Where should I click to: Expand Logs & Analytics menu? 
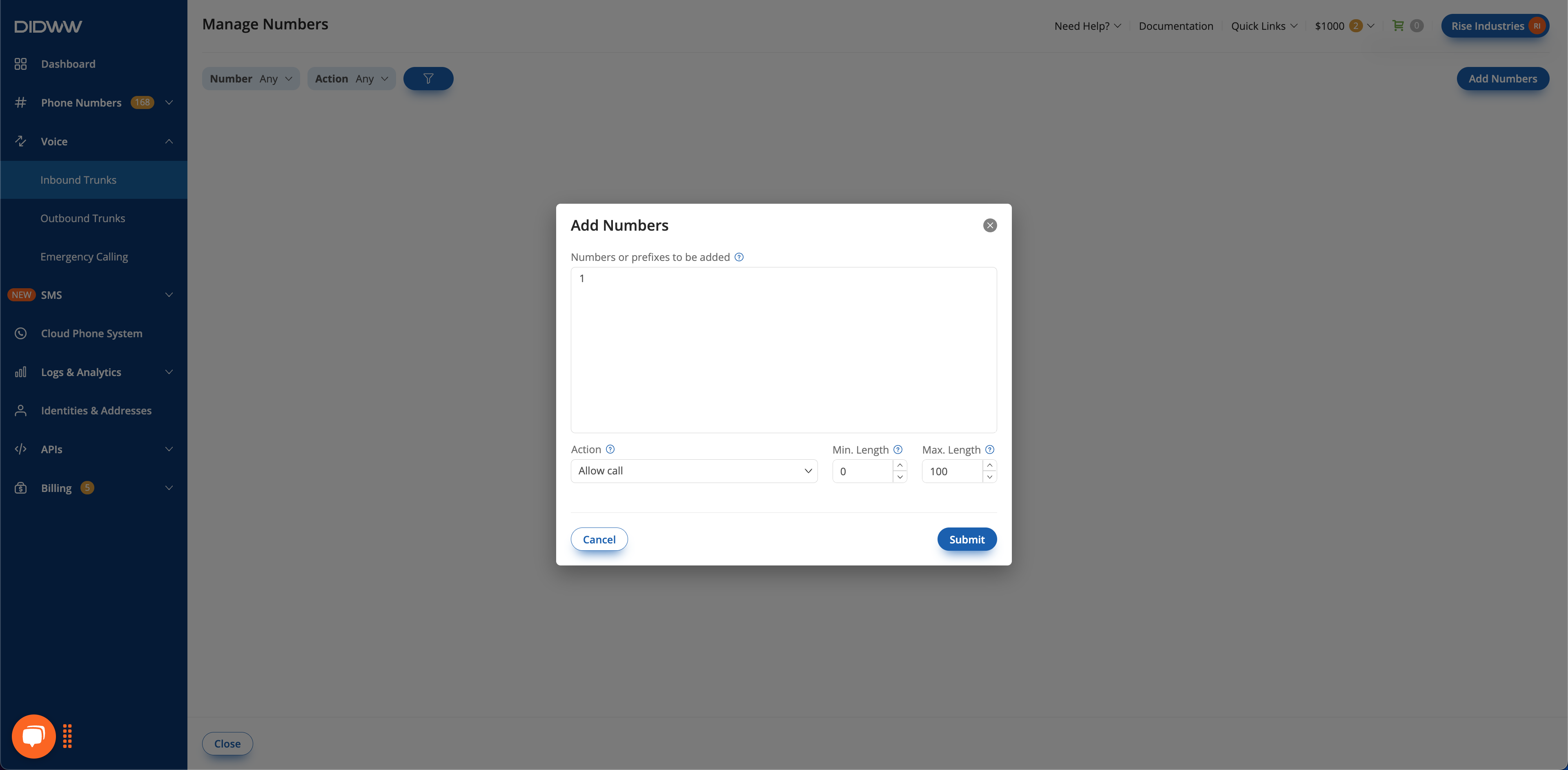169,372
